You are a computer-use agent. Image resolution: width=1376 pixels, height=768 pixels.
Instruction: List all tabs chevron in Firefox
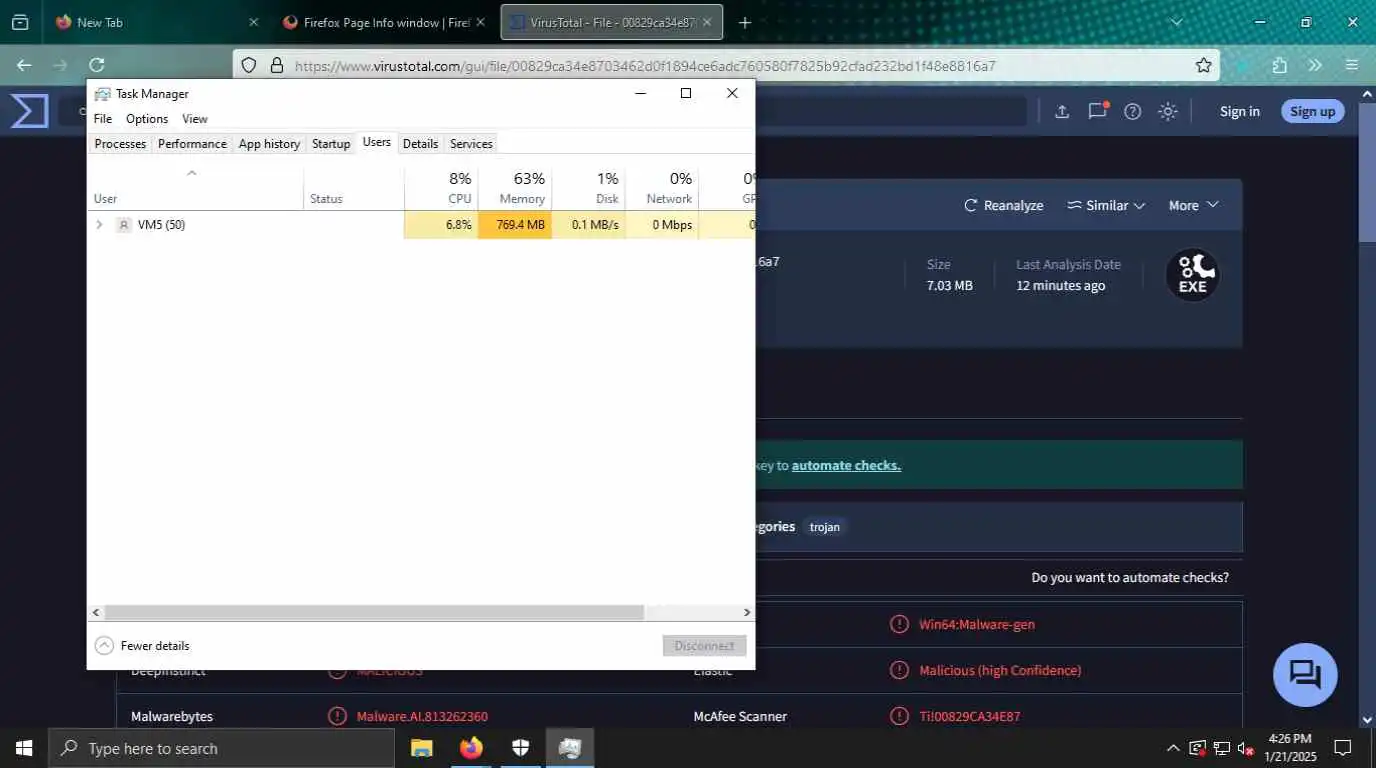[1176, 22]
